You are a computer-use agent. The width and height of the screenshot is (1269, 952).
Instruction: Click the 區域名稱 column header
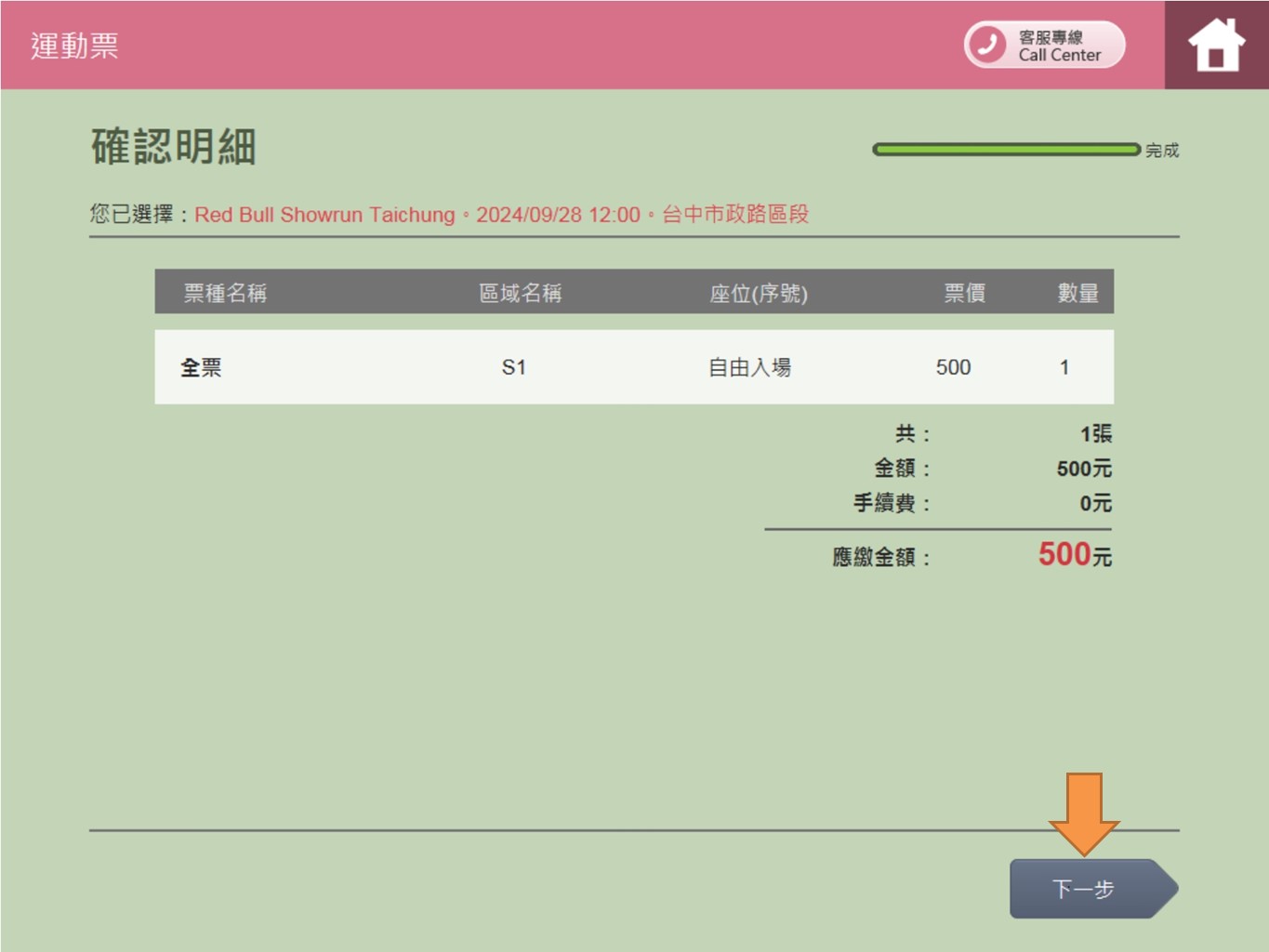(520, 293)
